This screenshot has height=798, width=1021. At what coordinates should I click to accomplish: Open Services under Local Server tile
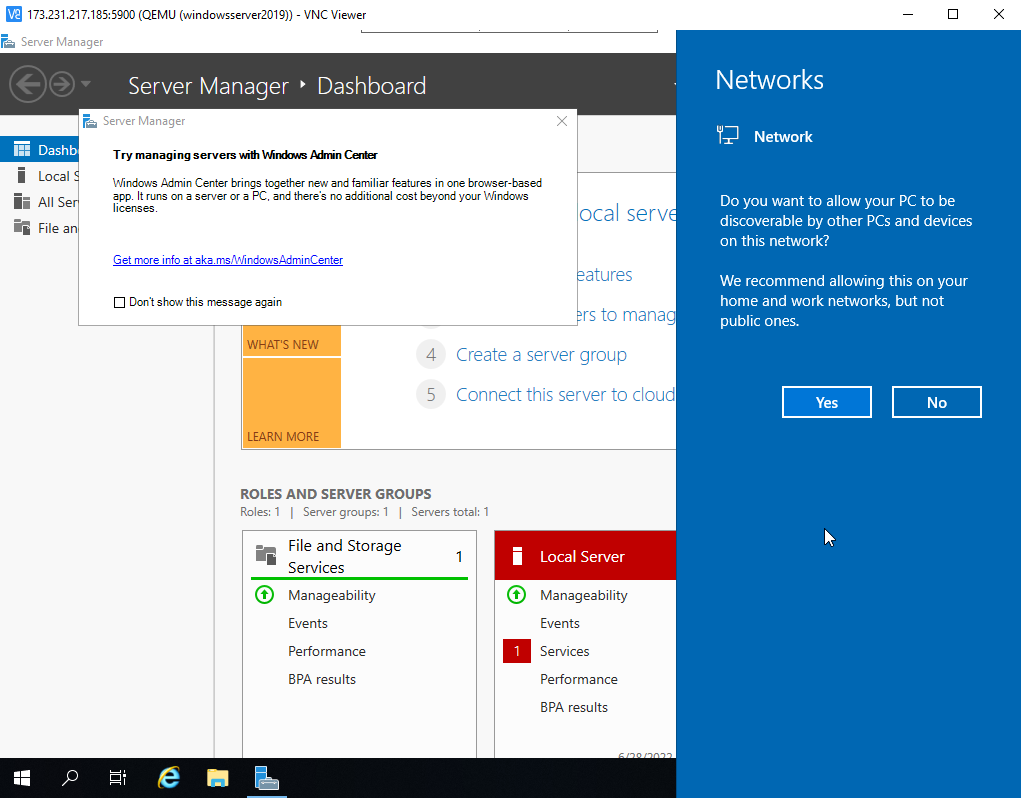(565, 652)
